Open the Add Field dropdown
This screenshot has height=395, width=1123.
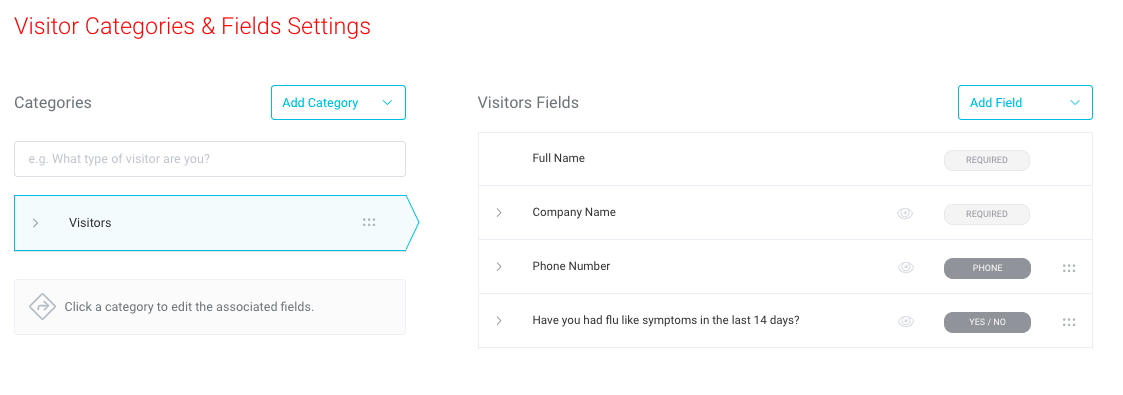1025,102
